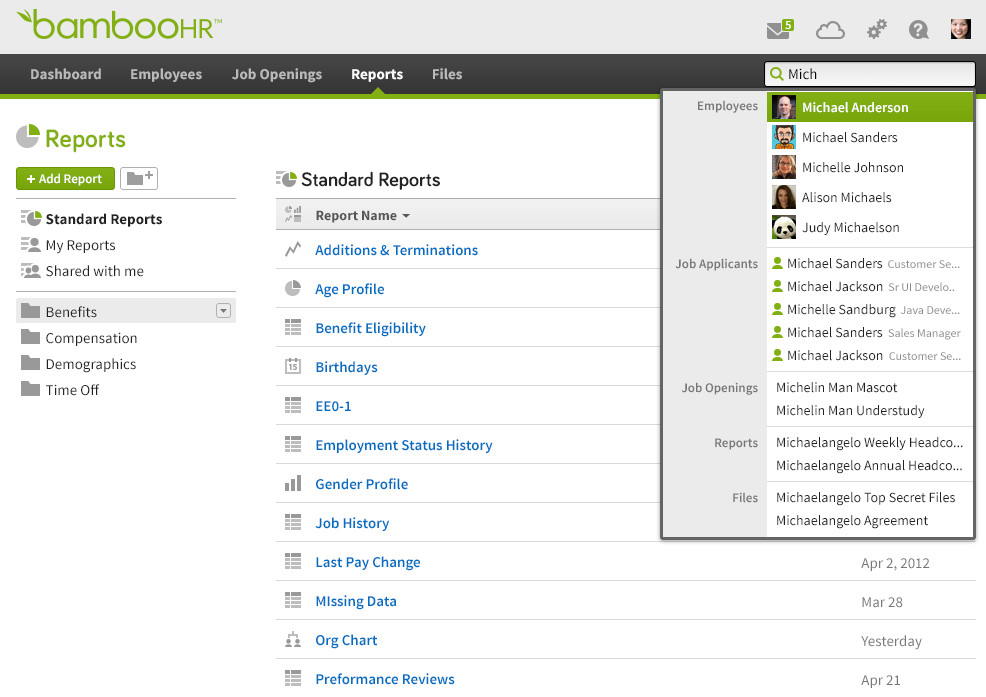Click the Additions & Terminations line chart icon
This screenshot has height=697, width=986.
pyautogui.click(x=293, y=250)
